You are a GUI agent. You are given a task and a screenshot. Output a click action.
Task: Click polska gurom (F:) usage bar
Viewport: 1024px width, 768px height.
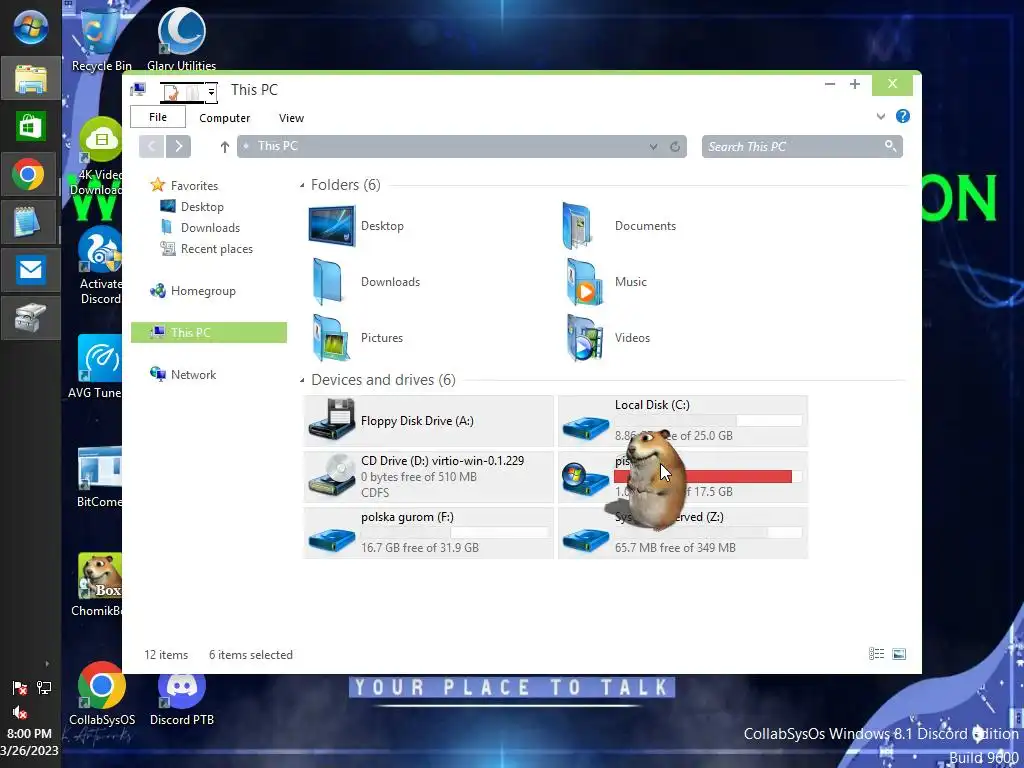tap(454, 533)
